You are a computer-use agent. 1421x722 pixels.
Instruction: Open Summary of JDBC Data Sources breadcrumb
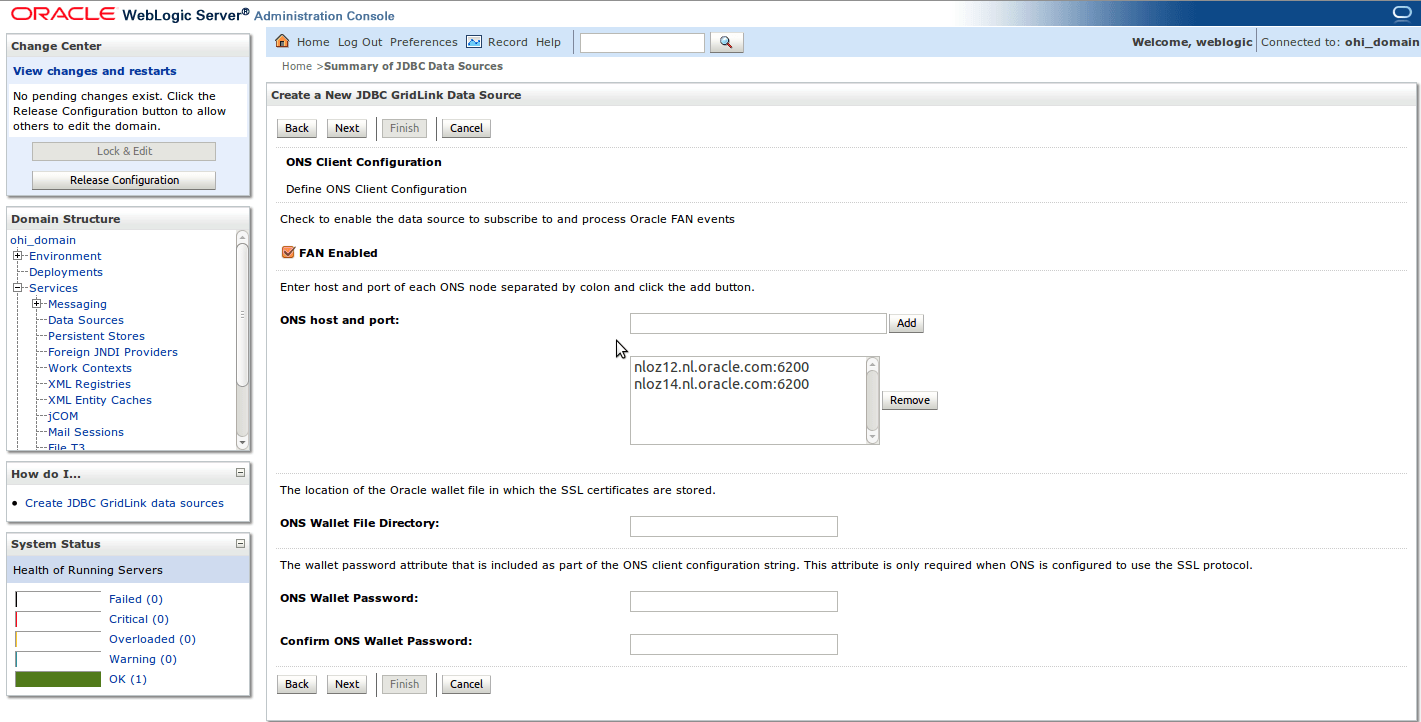(x=413, y=66)
